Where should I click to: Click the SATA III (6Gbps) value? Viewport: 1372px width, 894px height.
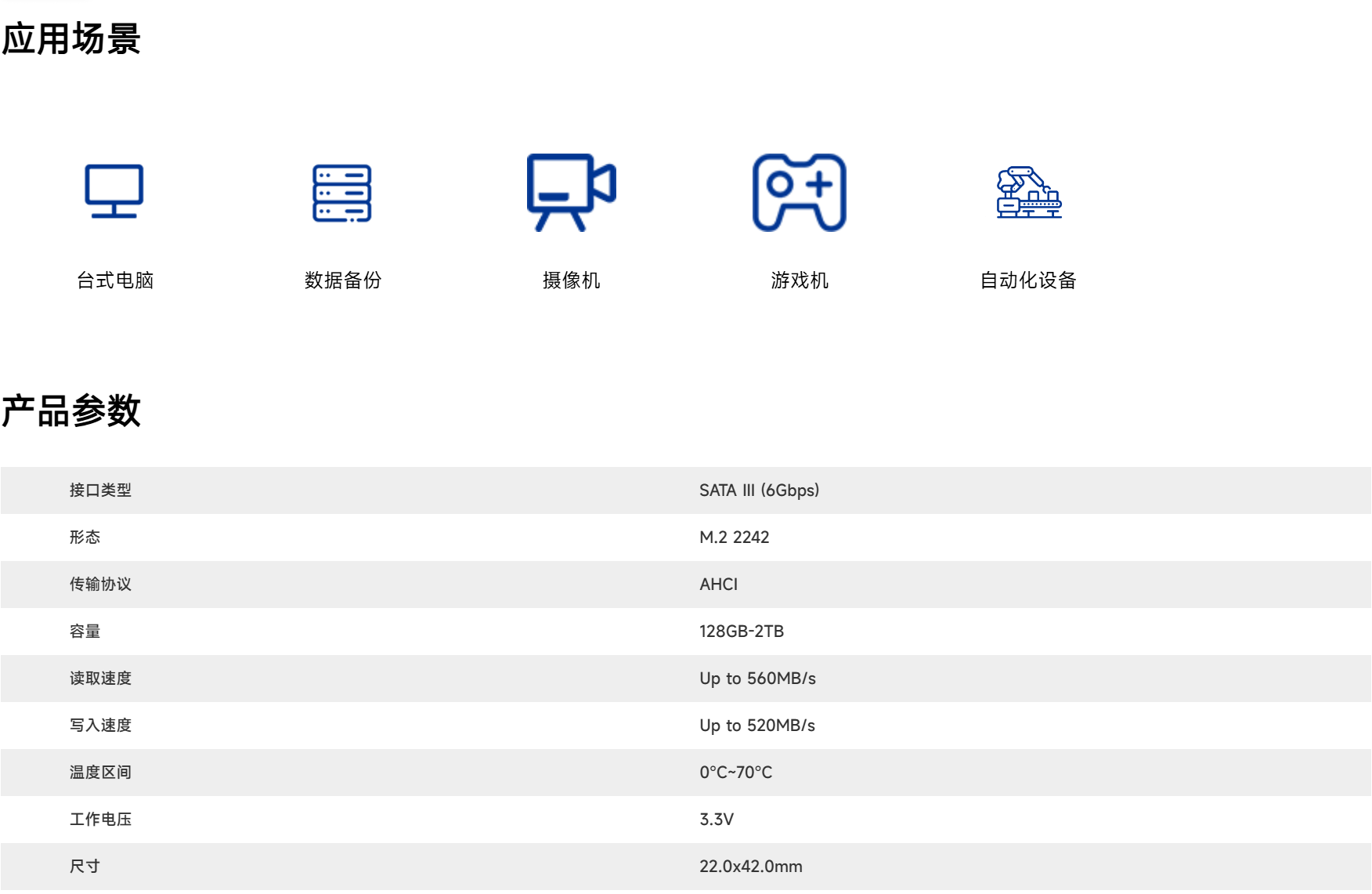(759, 490)
